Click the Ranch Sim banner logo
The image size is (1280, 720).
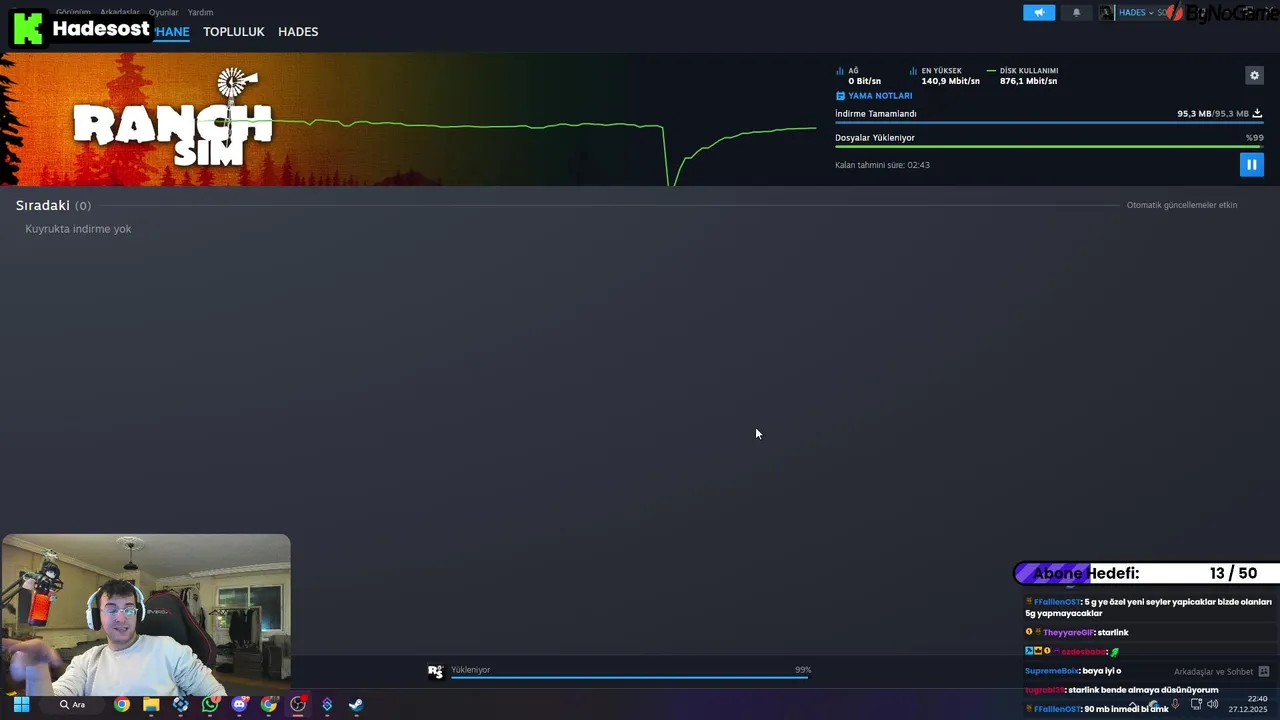[172, 120]
